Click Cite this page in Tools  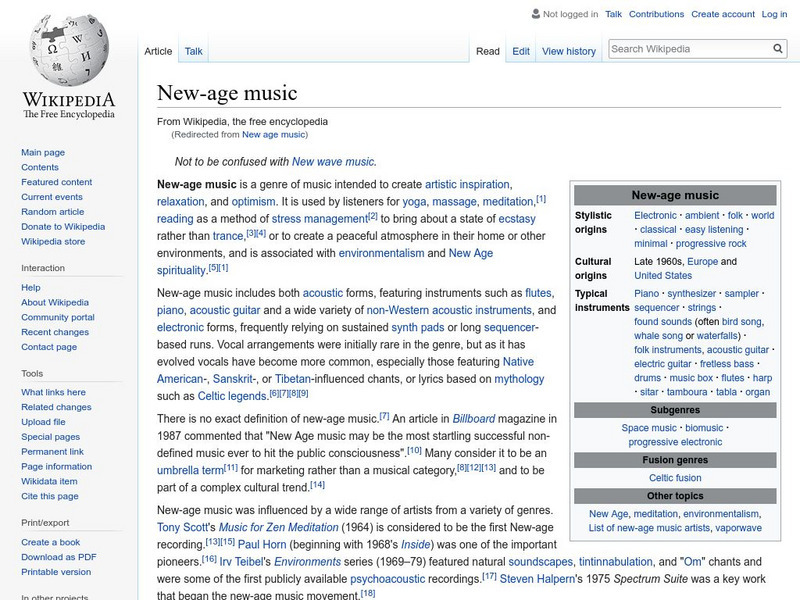(x=51, y=497)
